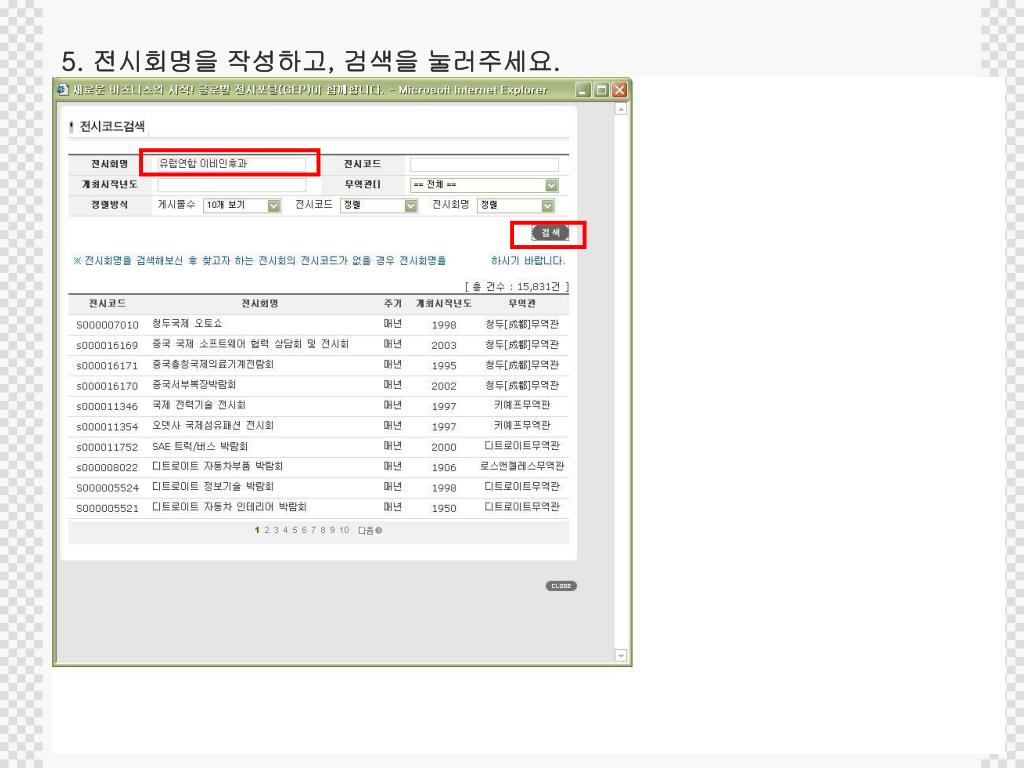Select 중국충칭국제의료기계전람회 entry
The width and height of the screenshot is (1024, 768).
(213, 364)
